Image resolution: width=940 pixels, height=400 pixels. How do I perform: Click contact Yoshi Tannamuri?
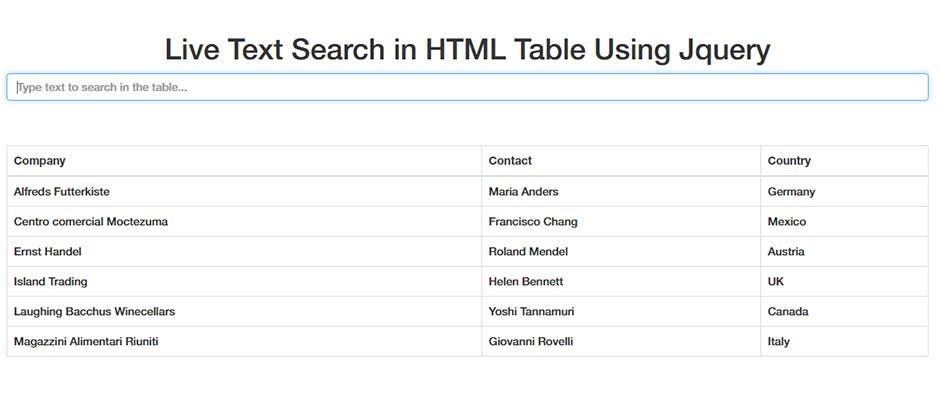(531, 311)
